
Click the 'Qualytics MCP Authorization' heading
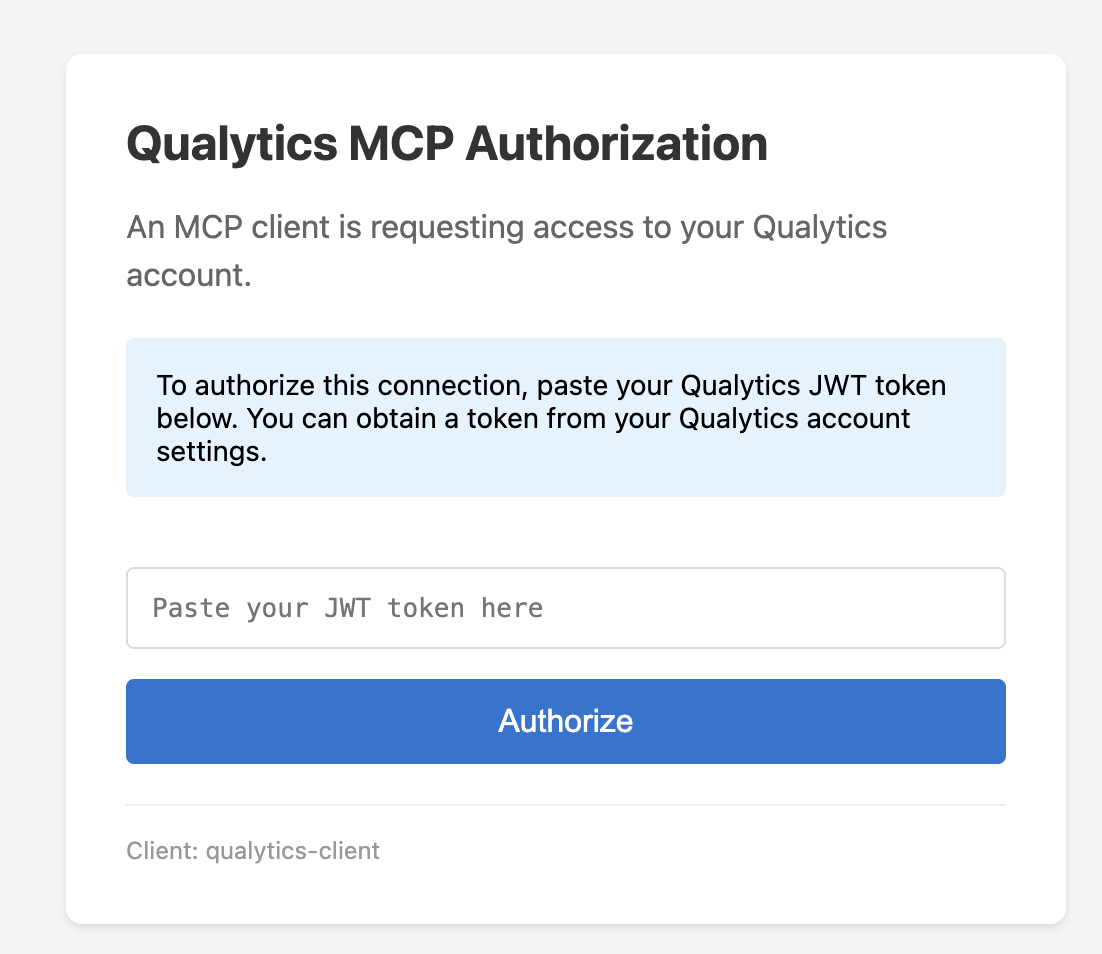click(446, 143)
